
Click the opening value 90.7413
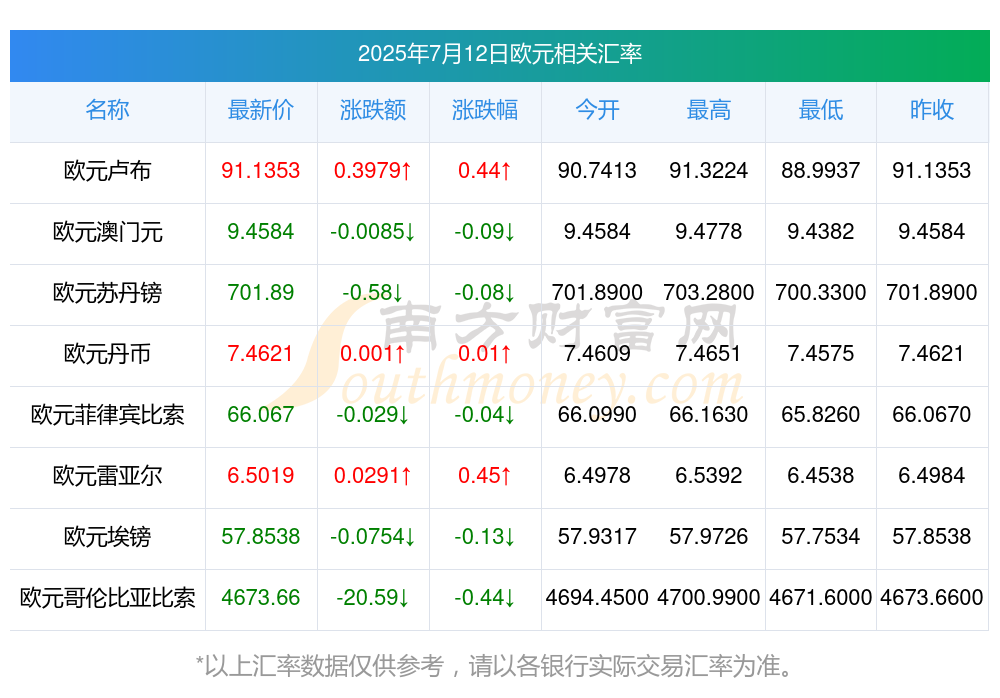[x=597, y=170]
